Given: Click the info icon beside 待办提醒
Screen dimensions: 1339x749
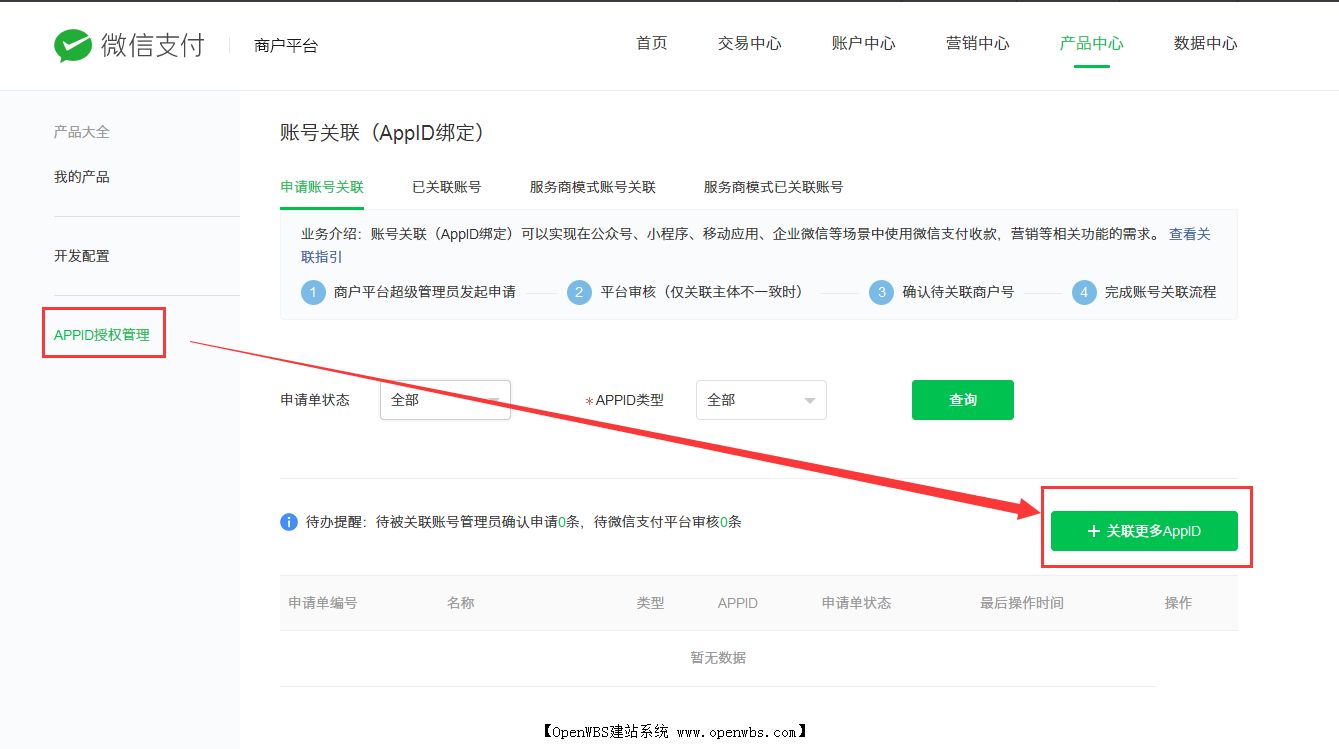Looking at the screenshot, I should [x=288, y=521].
